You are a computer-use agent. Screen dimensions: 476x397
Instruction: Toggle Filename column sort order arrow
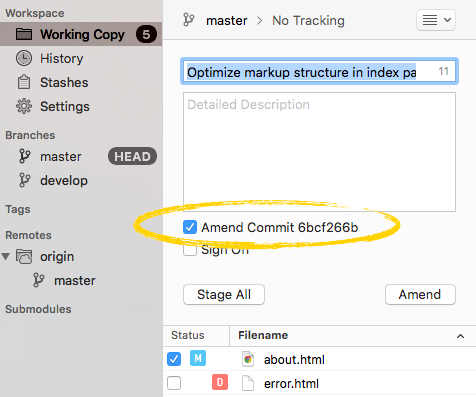(x=460, y=336)
